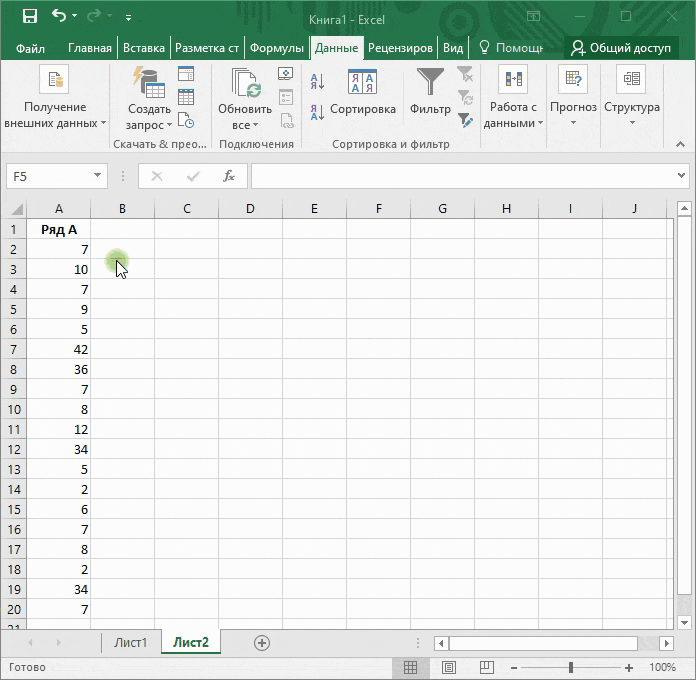Image resolution: width=696 pixels, height=680 pixels.
Task: Switch to the Лист1 sheet tab
Action: (130, 642)
